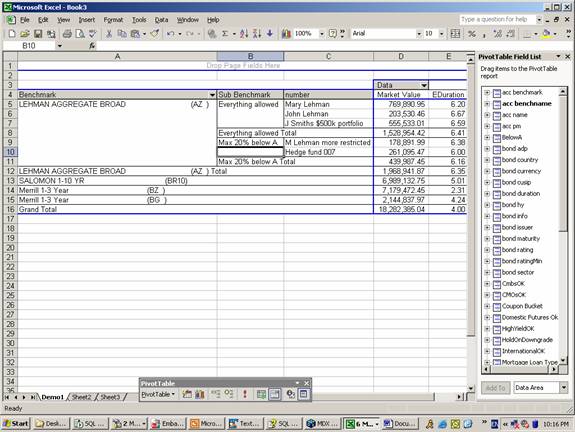
Task: Click Chart Wizard icon in PivotTable toolbar
Action: pyautogui.click(x=200, y=394)
